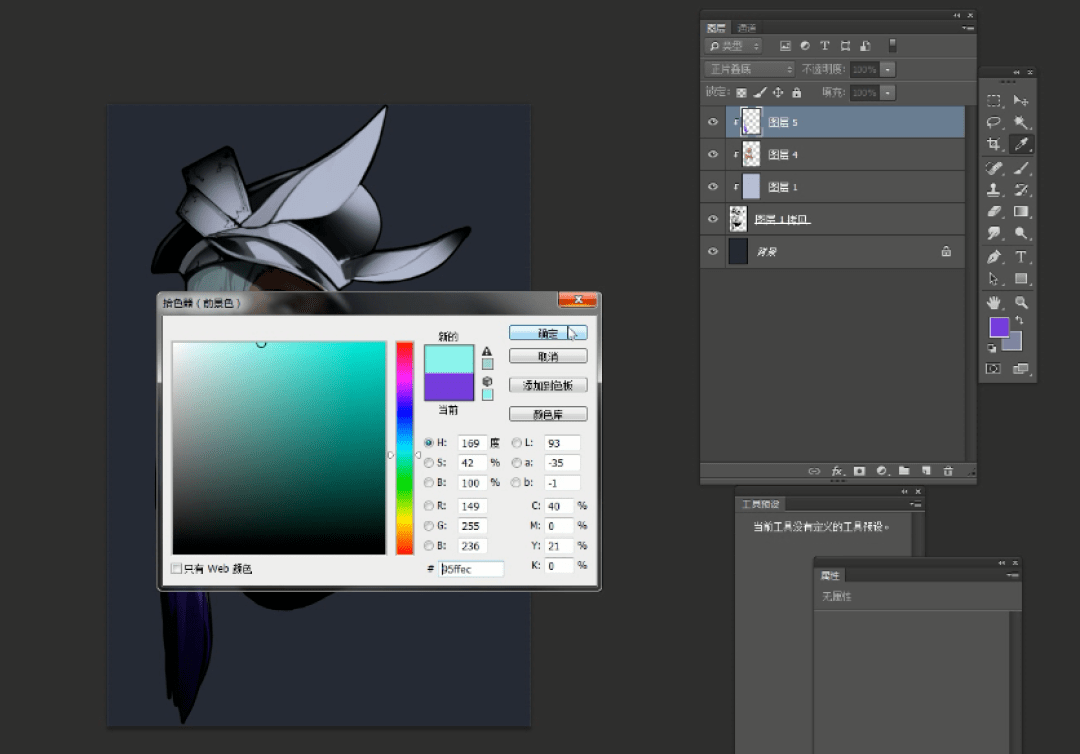Expand the opacity 不透明度 dropdown arrow
Viewport: 1080px width, 754px height.
coord(888,70)
